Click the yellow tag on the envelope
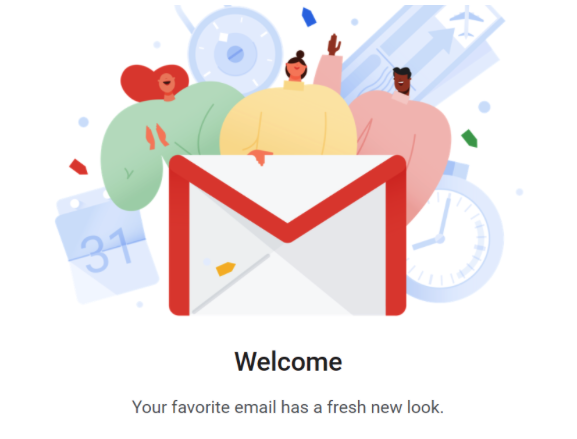This screenshot has width=577, height=439. point(225,269)
